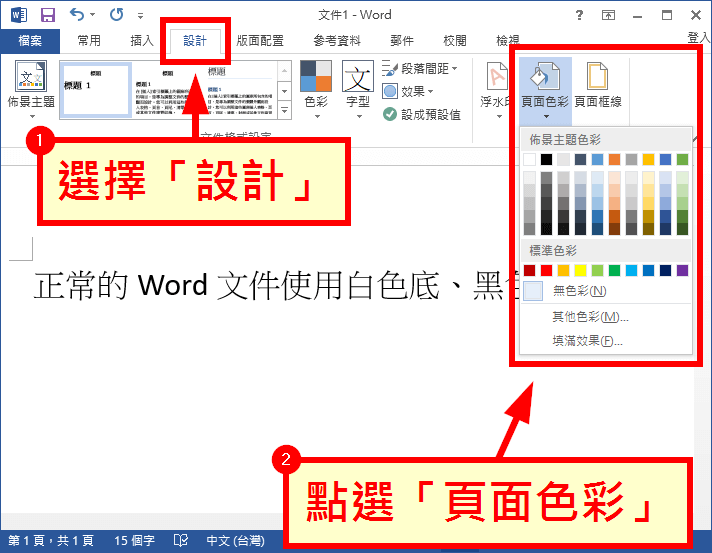Choose 其他色彩 from the color menu
Viewport: 712px width, 553px height.
[590, 317]
